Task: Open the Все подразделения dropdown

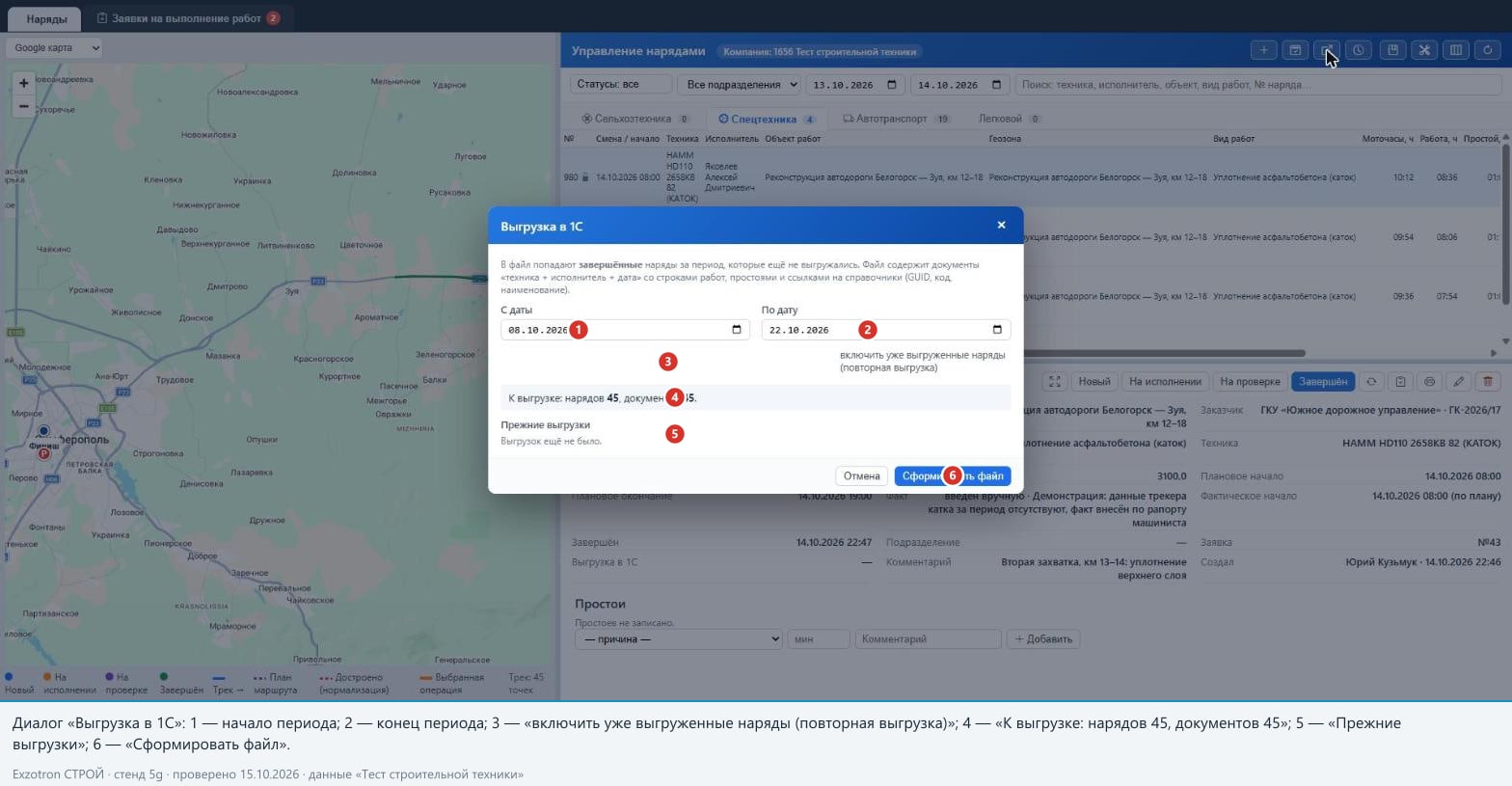Action: [x=739, y=84]
